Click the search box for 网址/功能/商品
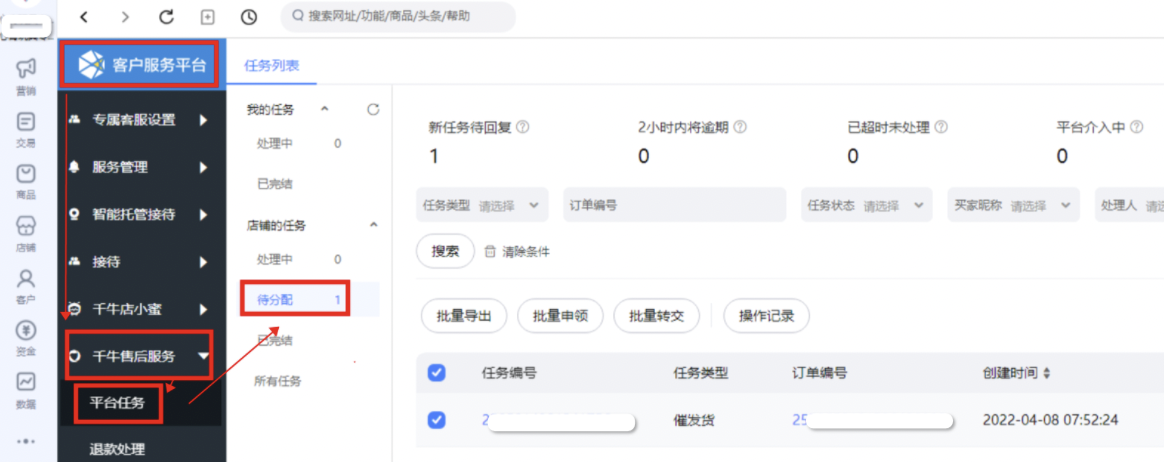 pos(398,16)
